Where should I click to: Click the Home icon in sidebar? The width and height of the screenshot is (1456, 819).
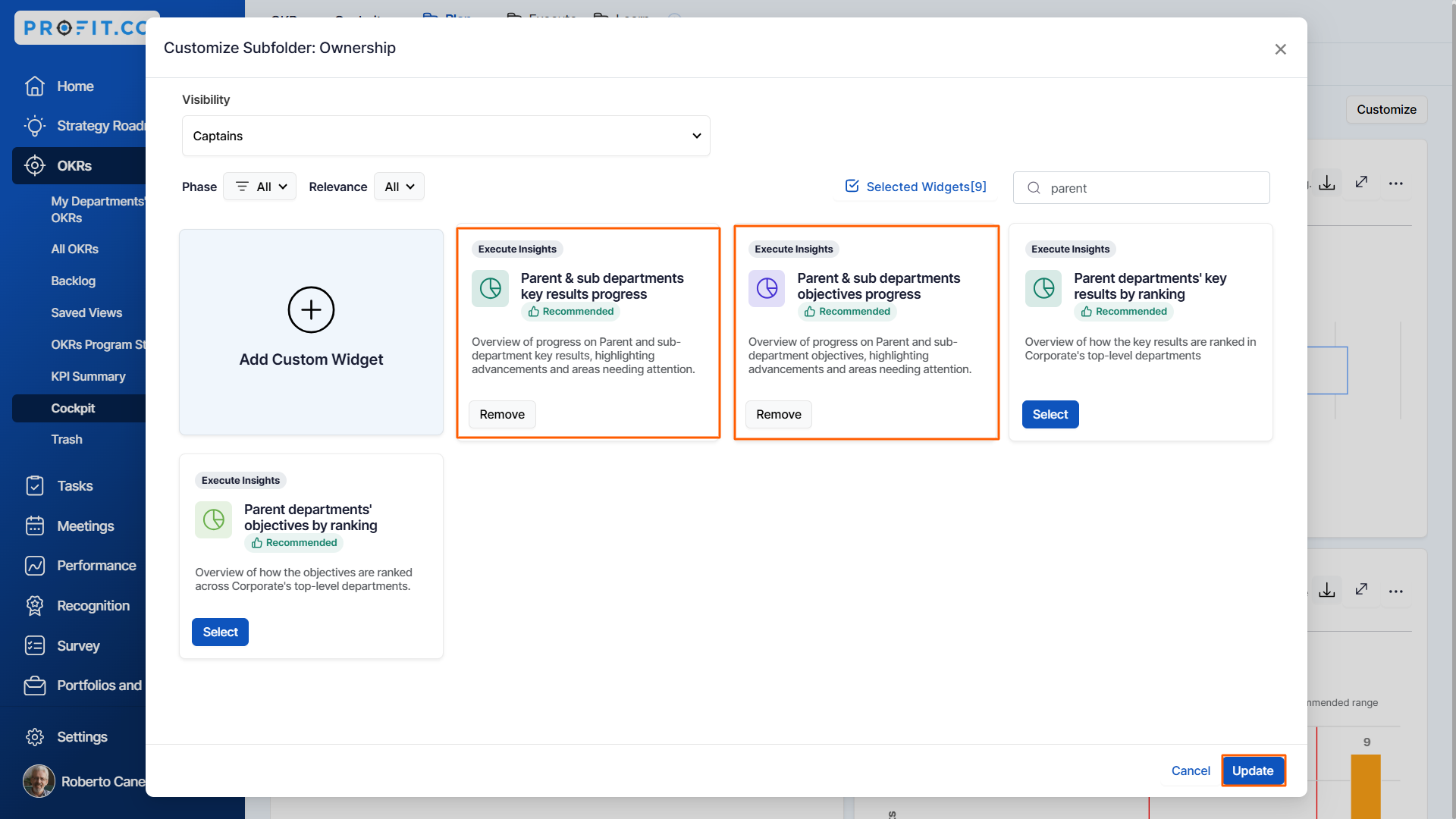35,86
